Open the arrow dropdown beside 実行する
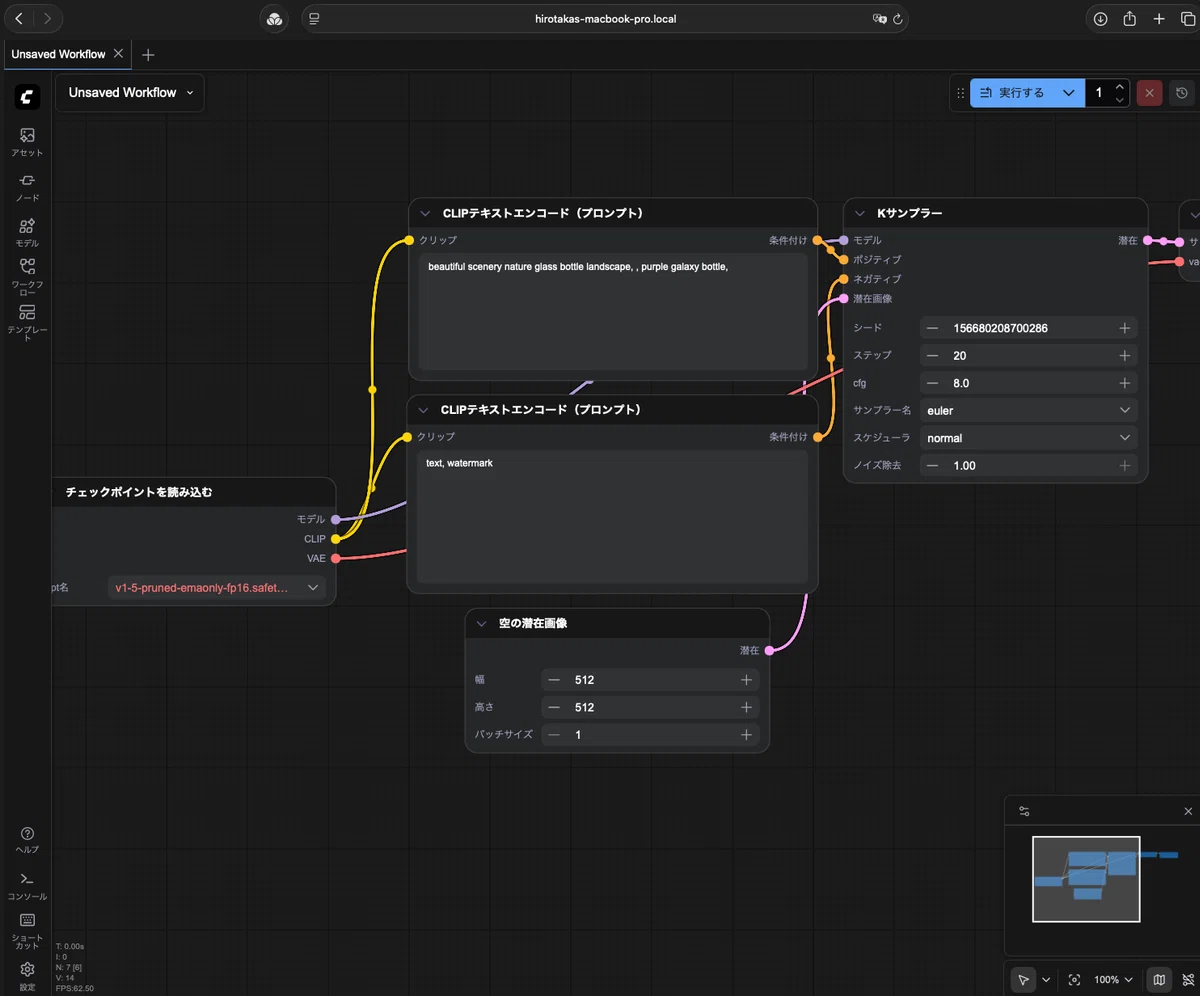1200x996 pixels. (1069, 93)
